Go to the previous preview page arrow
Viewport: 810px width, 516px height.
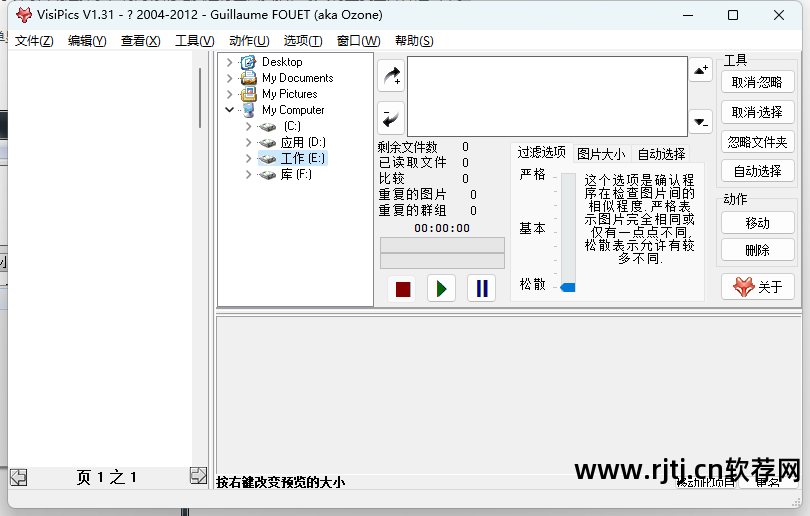click(x=19, y=477)
